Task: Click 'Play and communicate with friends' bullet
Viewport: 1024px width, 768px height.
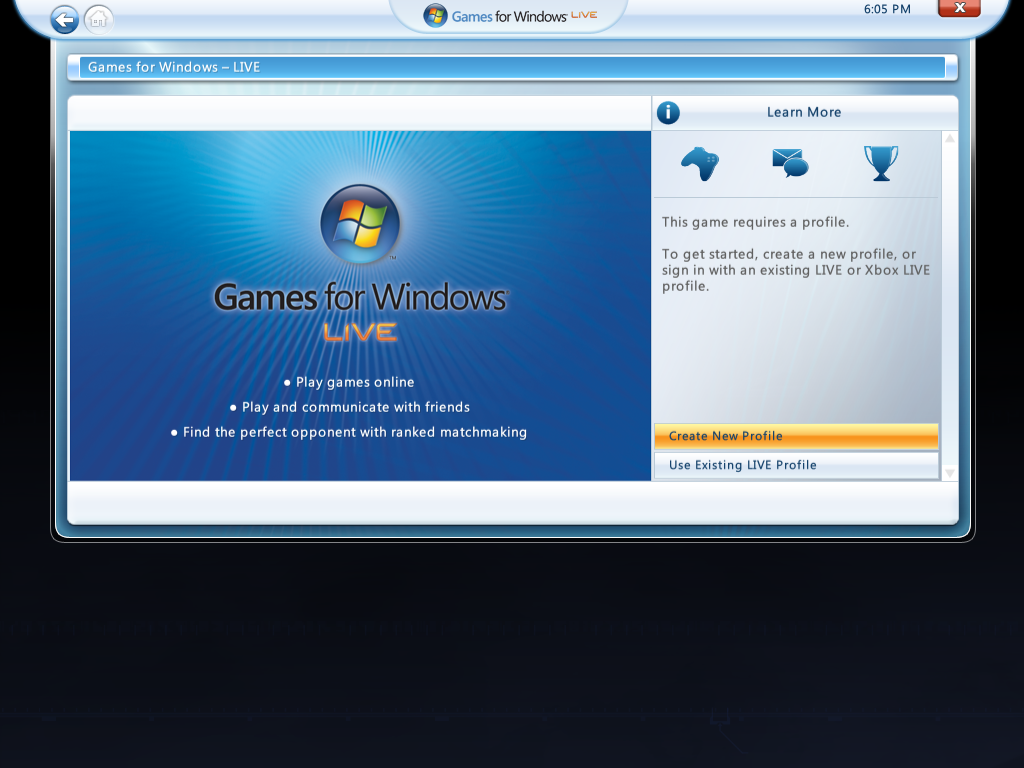Action: [350, 407]
